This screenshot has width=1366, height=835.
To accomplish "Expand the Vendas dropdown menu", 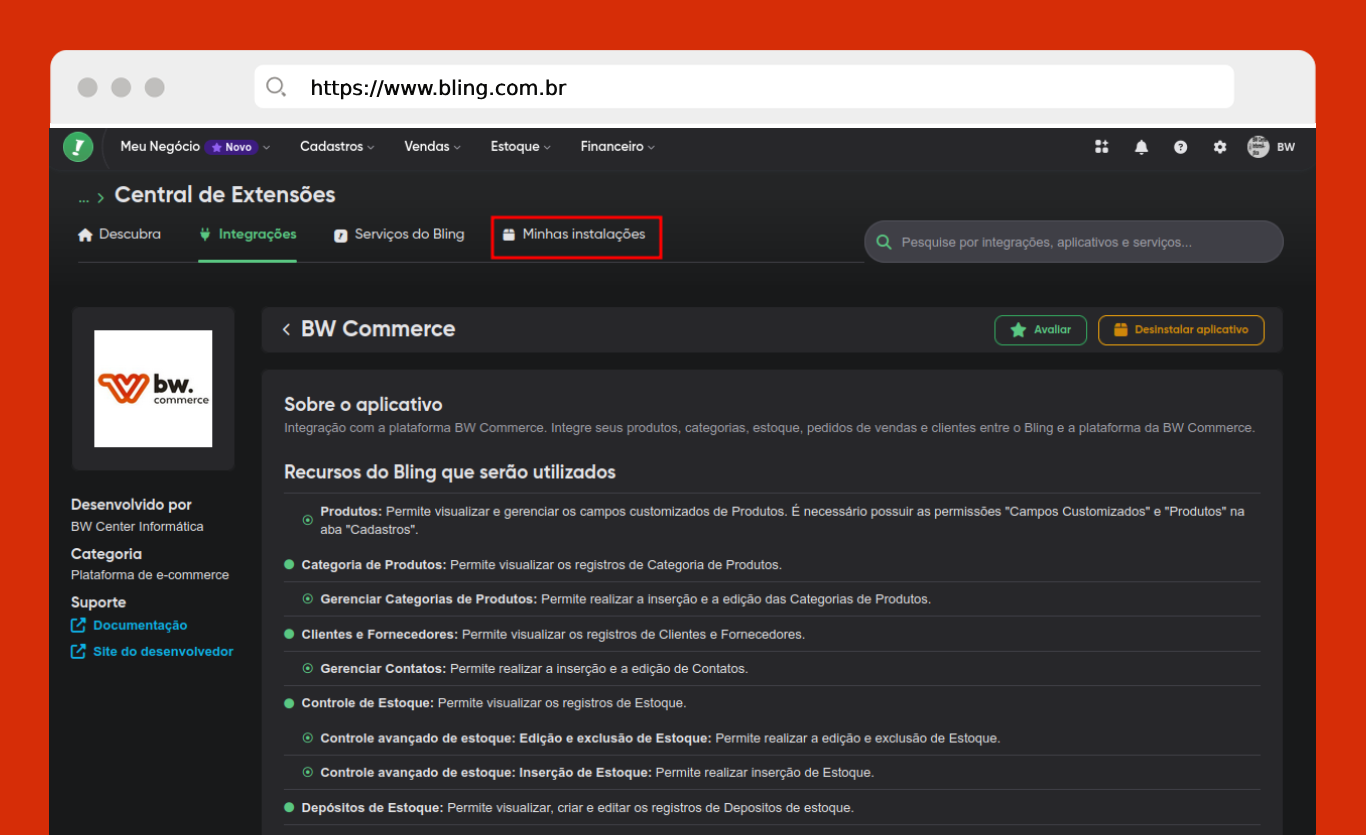I will click(x=433, y=147).
